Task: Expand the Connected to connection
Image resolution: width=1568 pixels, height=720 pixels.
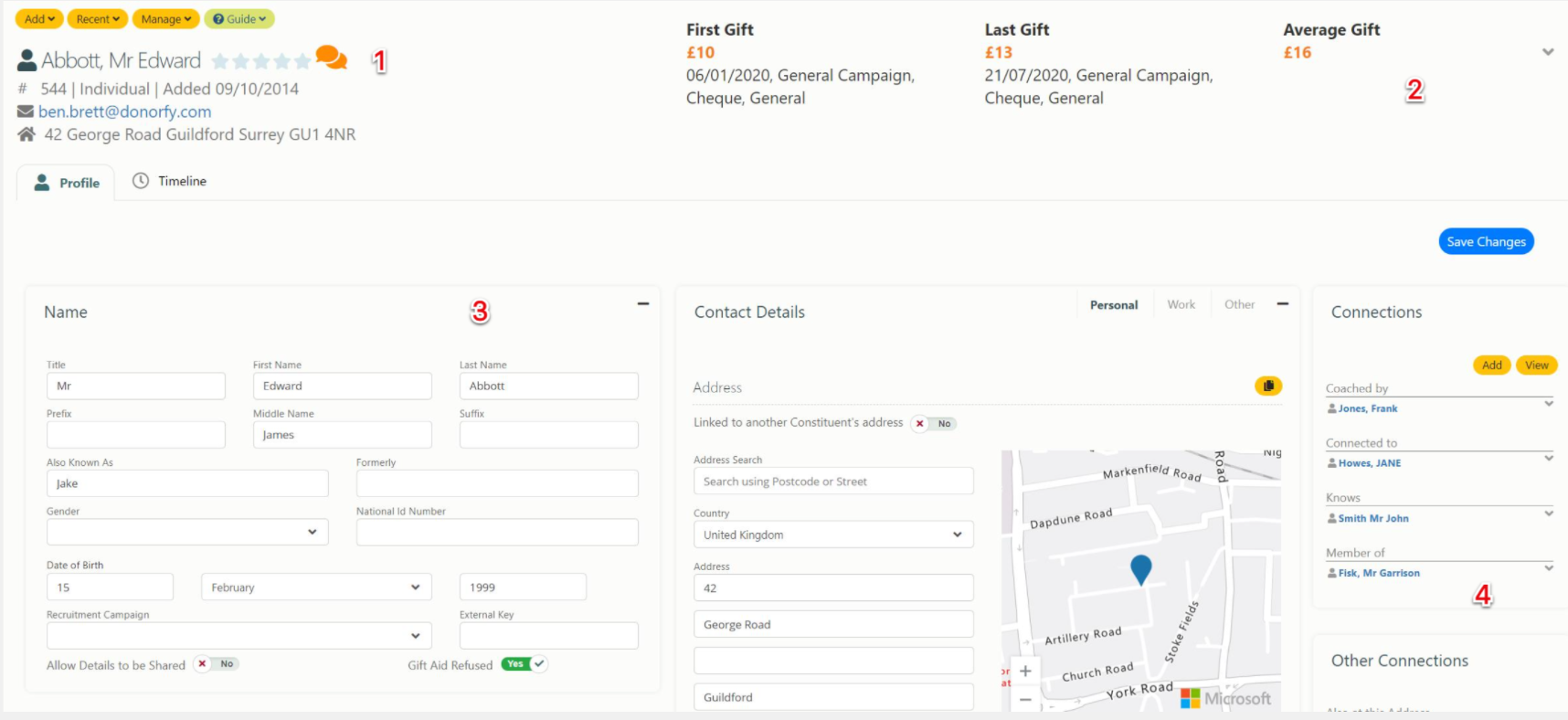Action: pos(1549,458)
